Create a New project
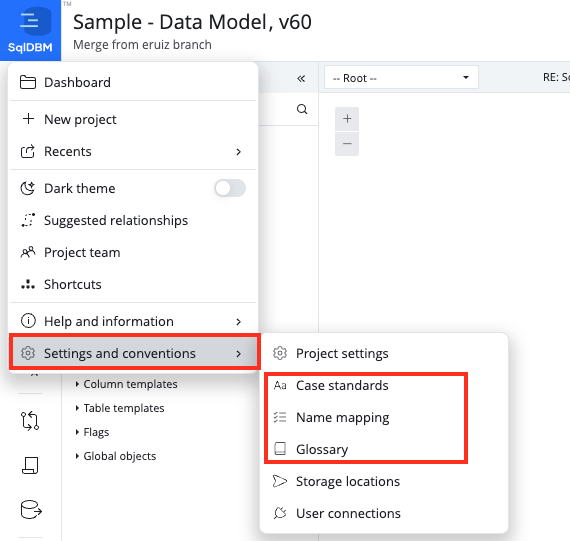The height and width of the screenshot is (541, 570). [133, 120]
